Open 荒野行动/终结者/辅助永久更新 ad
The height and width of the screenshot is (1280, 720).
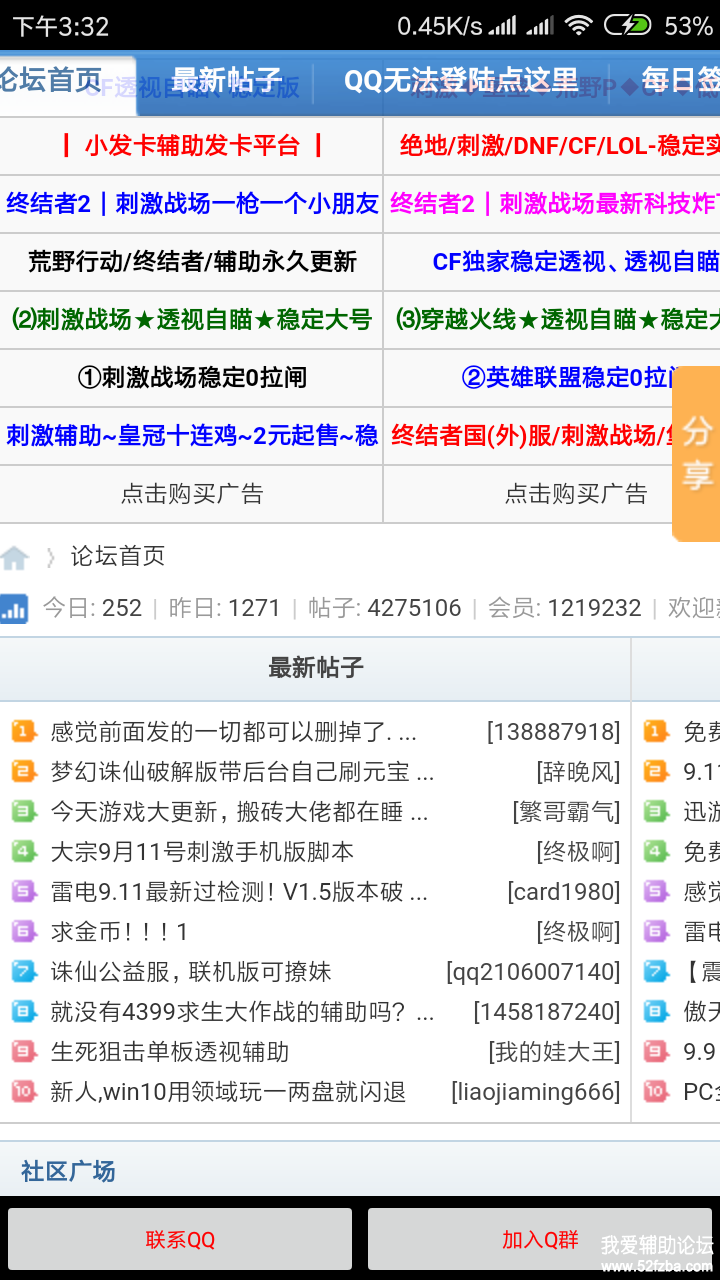(x=192, y=262)
